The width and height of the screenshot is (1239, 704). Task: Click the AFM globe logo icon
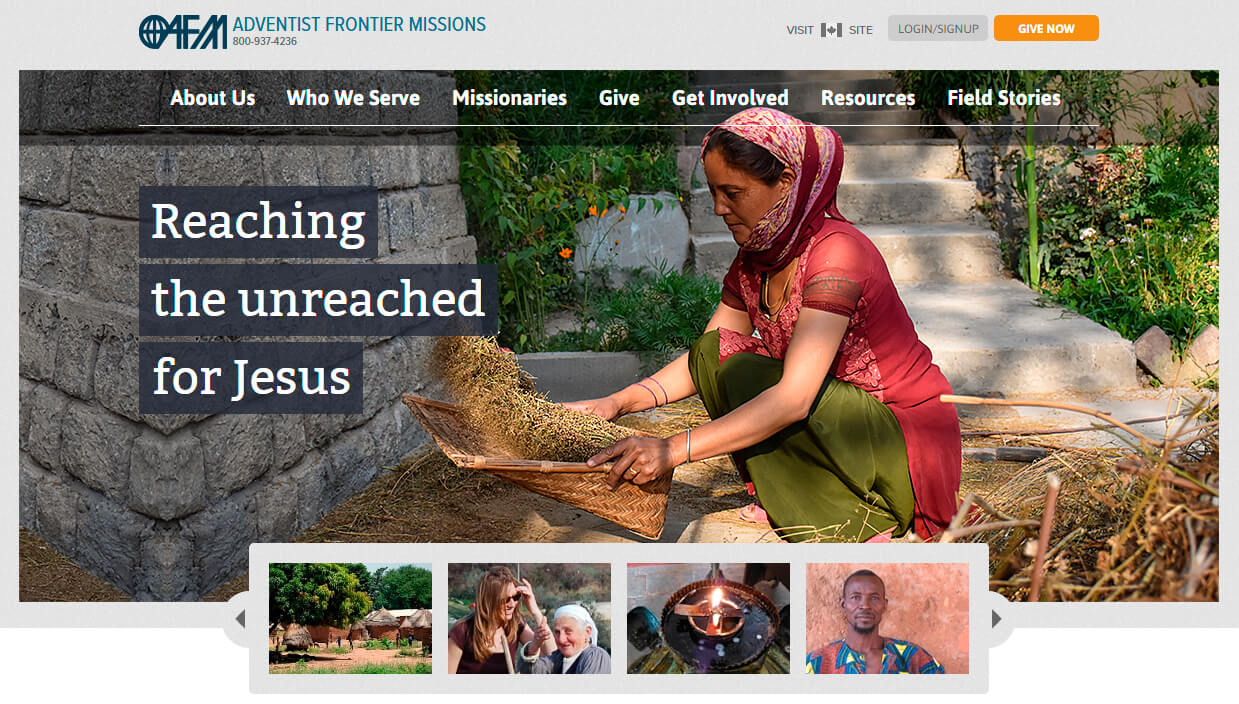[183, 31]
